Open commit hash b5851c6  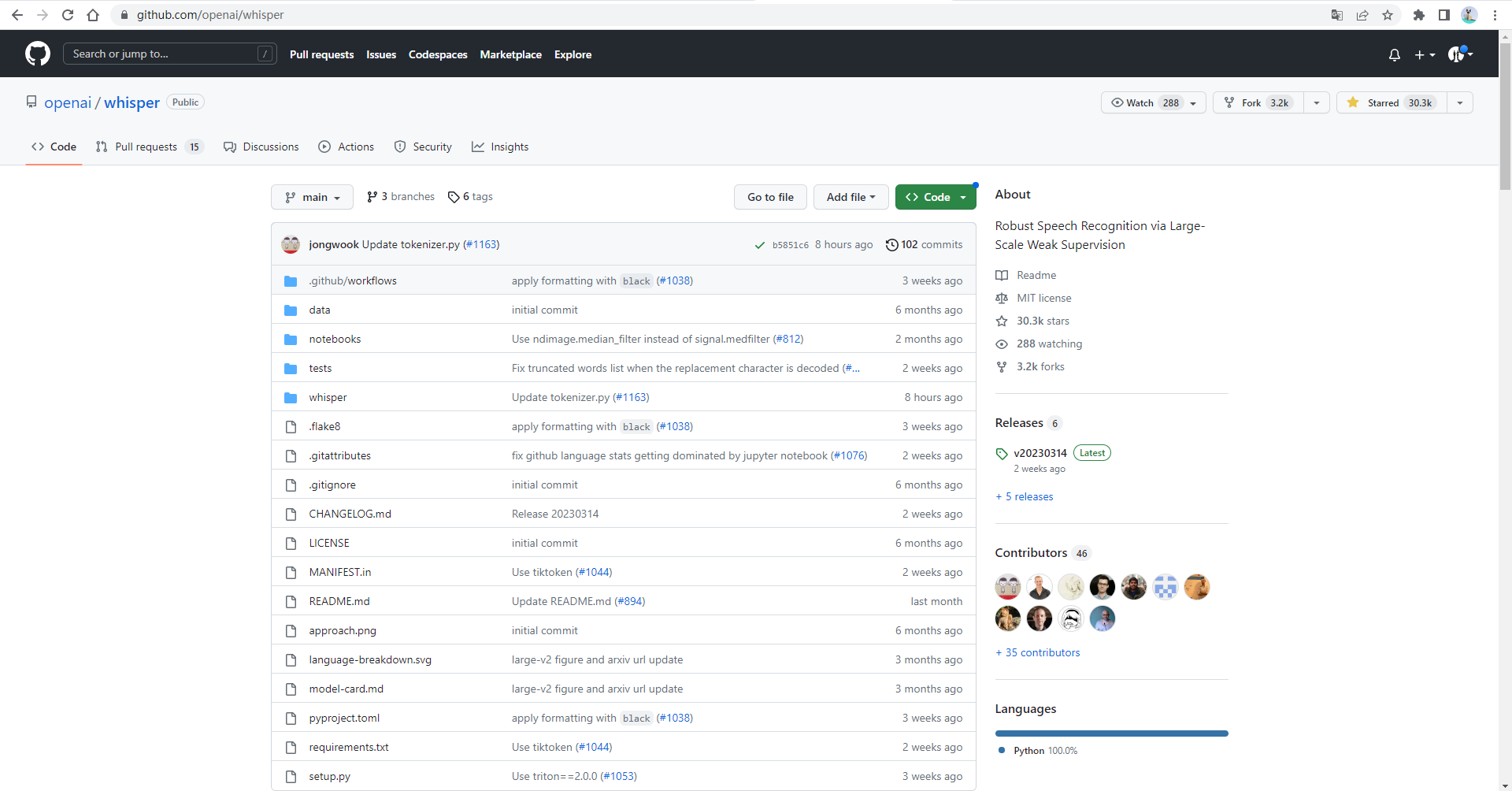click(791, 245)
